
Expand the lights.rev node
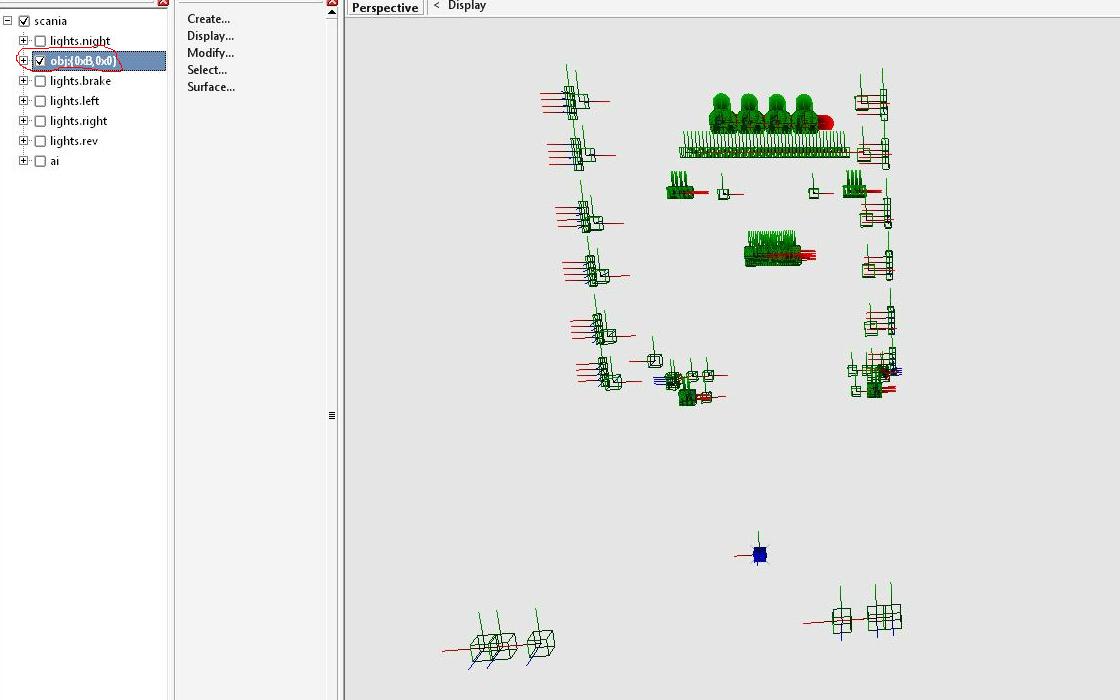24,141
